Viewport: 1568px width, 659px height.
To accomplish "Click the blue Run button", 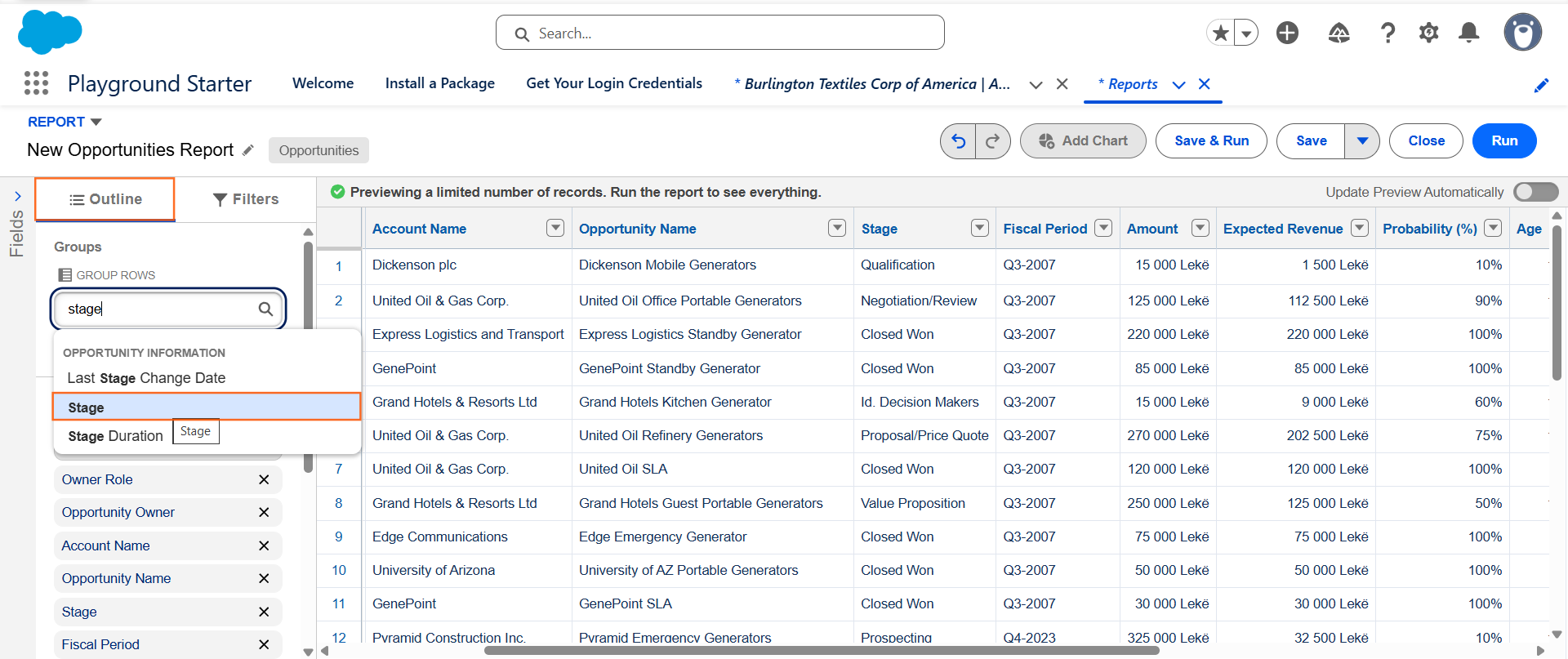I will tap(1504, 141).
